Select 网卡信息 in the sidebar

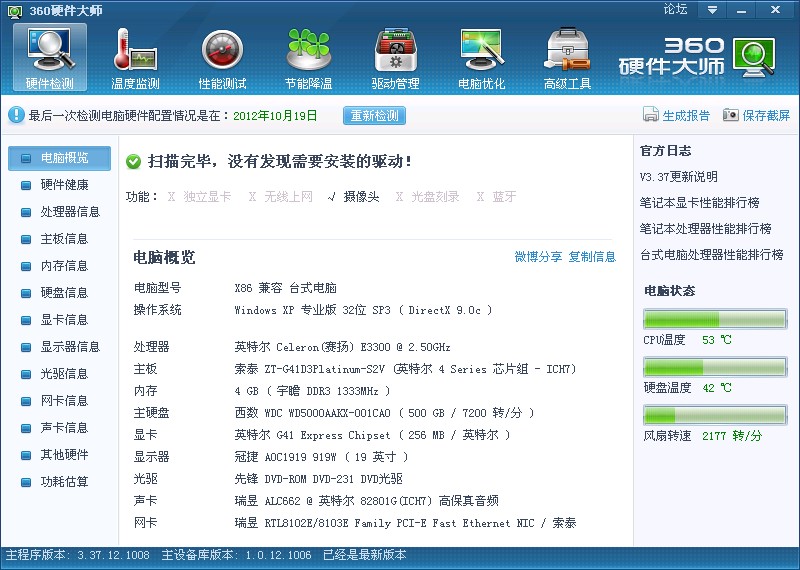59,401
